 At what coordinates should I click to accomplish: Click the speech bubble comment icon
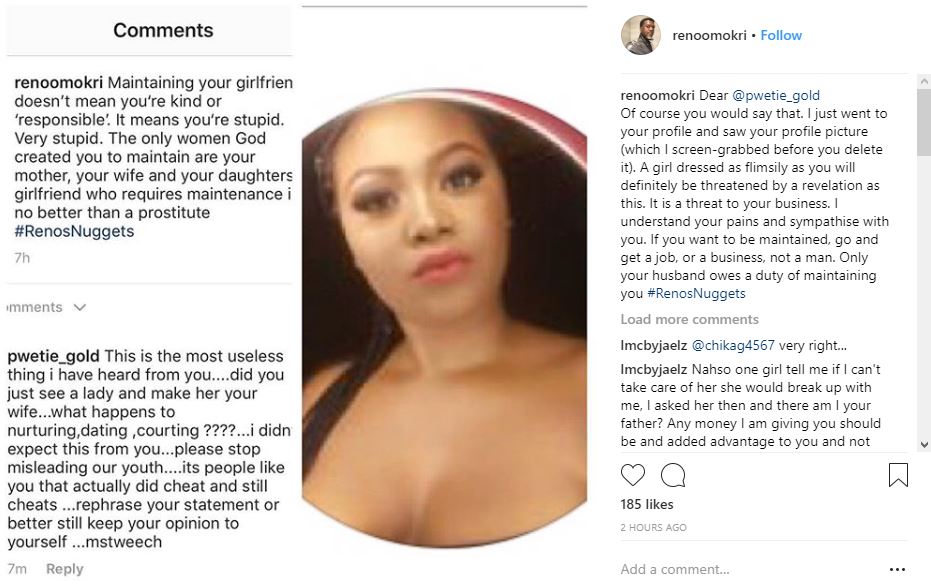pyautogui.click(x=673, y=474)
